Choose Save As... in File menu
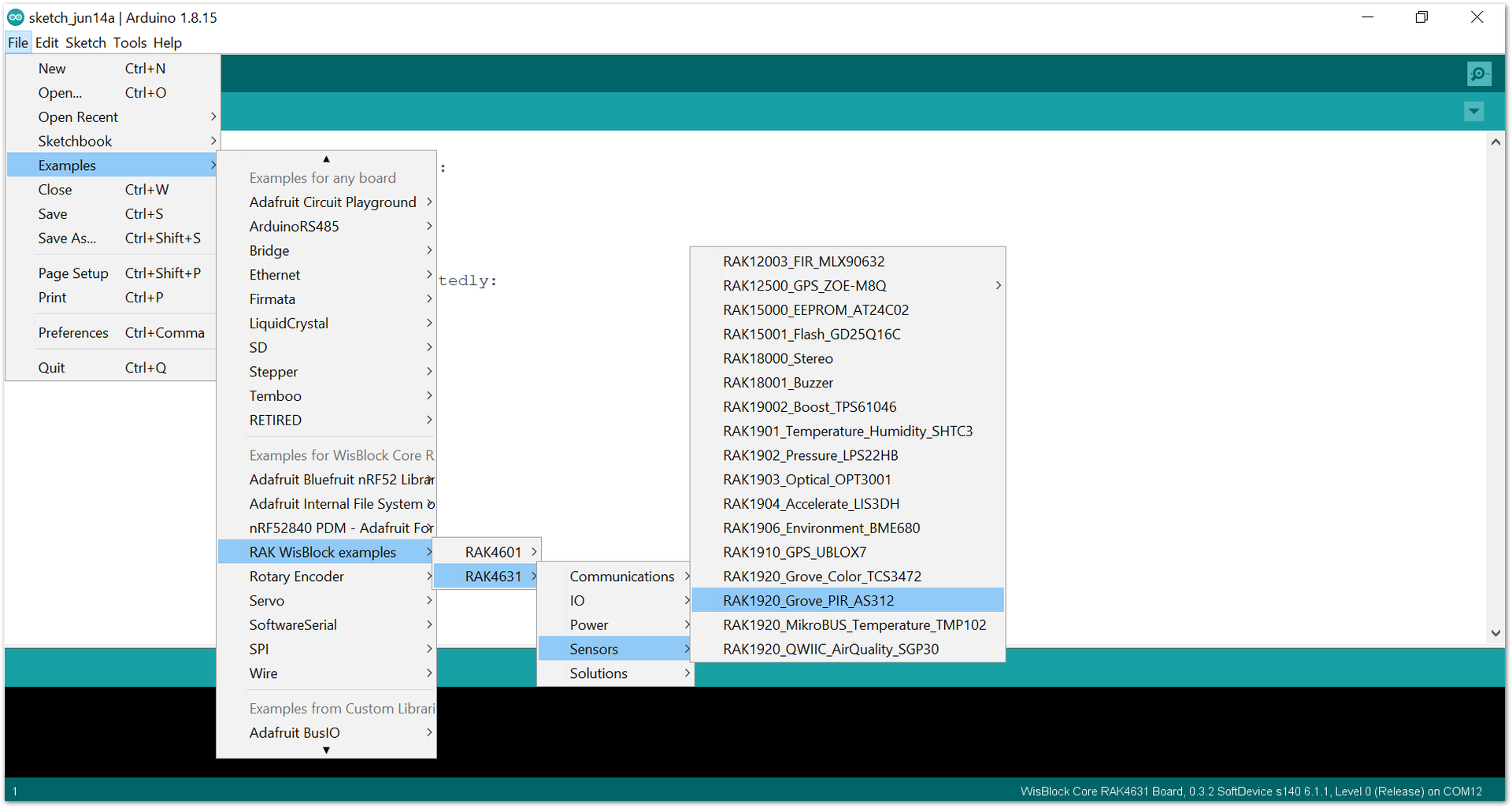Screen dimensions: 1512x808 [x=112, y=239]
